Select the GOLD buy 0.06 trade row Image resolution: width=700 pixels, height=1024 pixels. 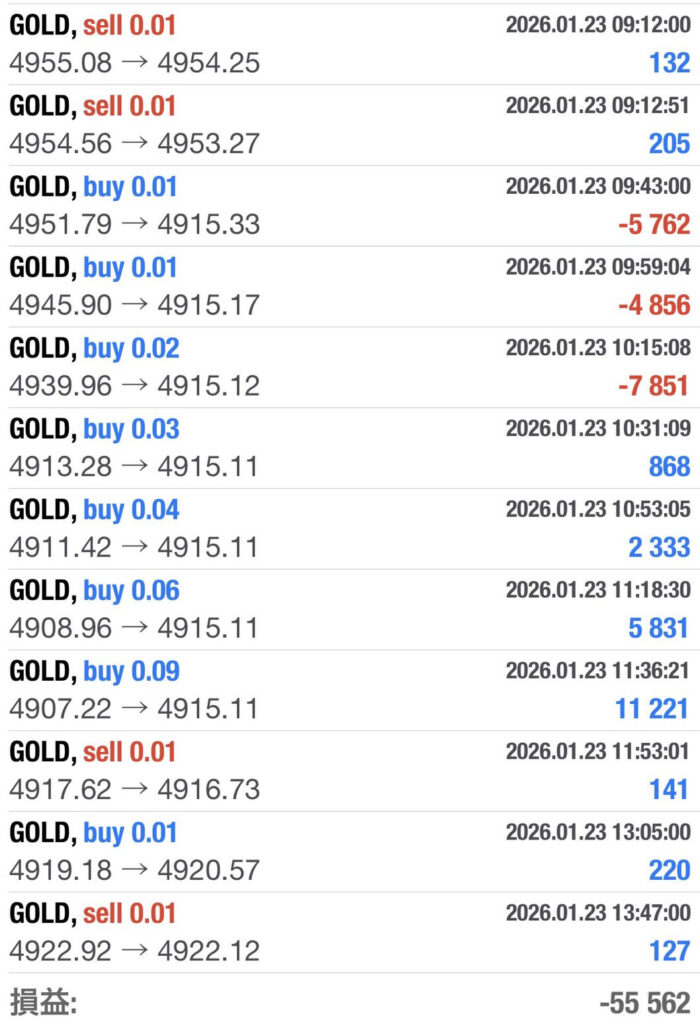[x=350, y=610]
